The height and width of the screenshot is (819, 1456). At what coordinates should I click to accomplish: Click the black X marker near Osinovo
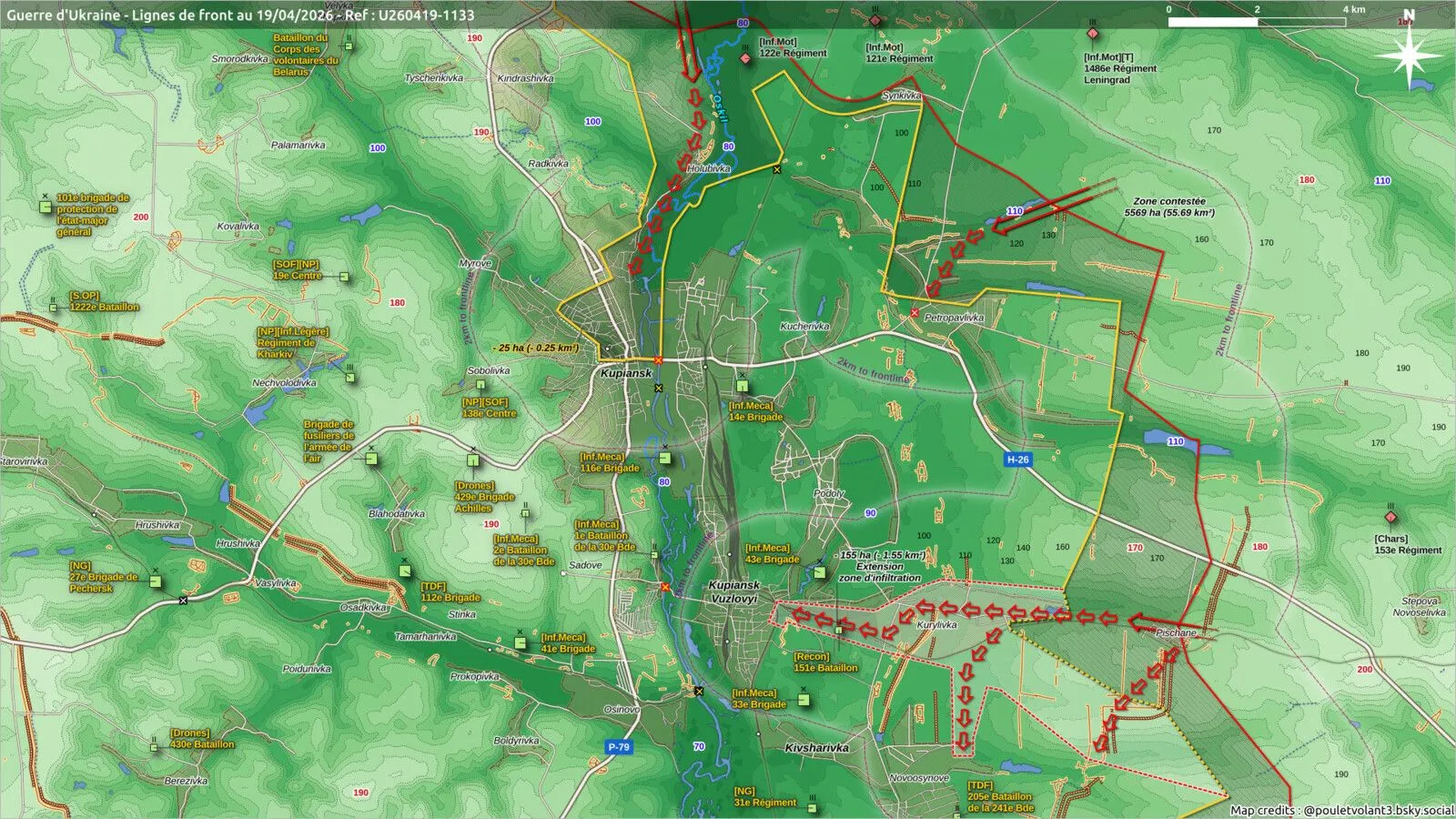tap(698, 691)
